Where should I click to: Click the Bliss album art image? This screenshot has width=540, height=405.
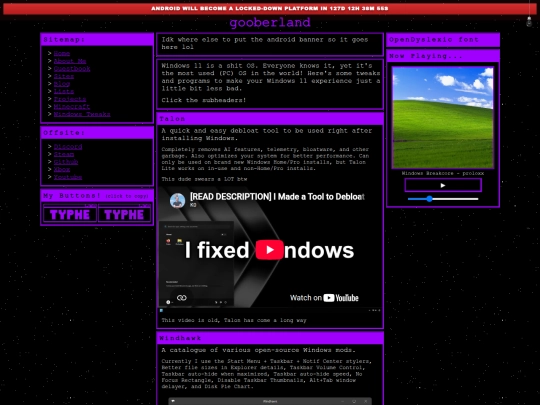pyautogui.click(x=443, y=117)
